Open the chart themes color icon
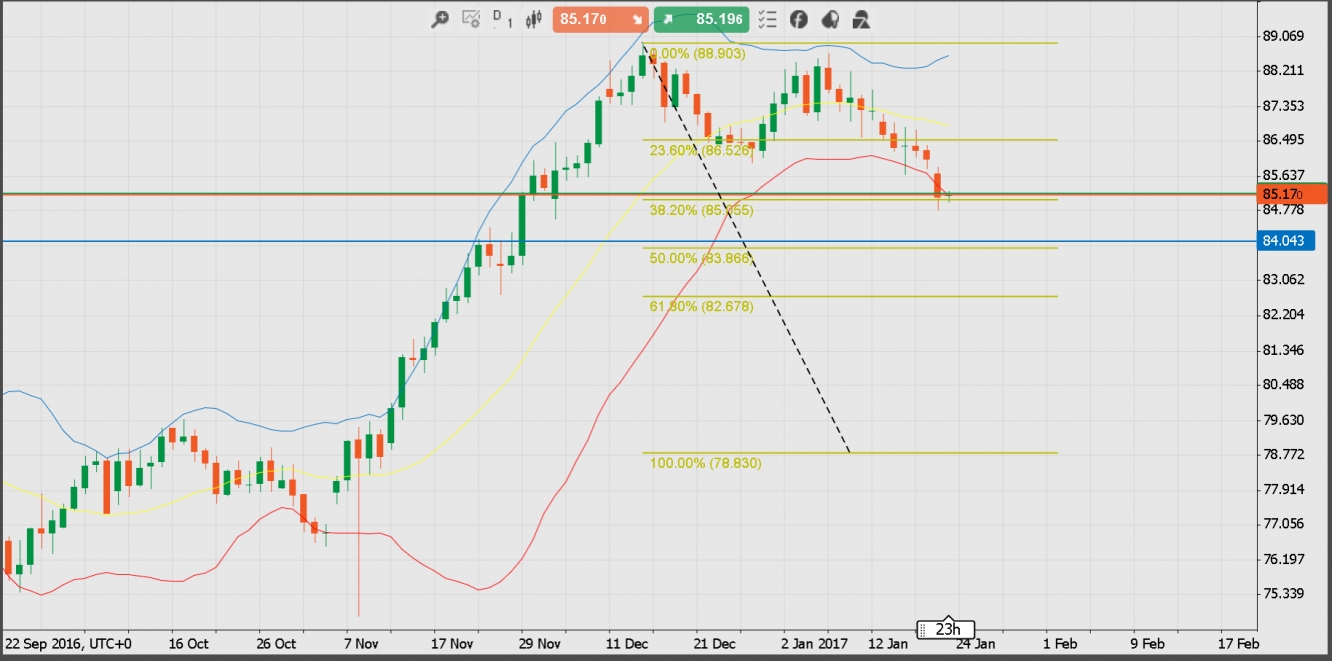This screenshot has height=661, width=1332. (830, 19)
